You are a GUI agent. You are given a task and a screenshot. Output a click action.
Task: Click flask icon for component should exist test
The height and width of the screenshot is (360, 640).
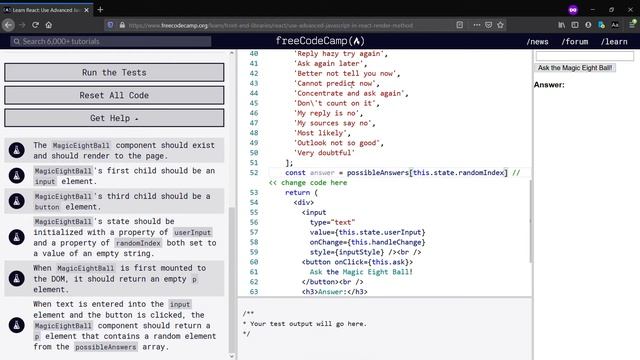click(17, 150)
